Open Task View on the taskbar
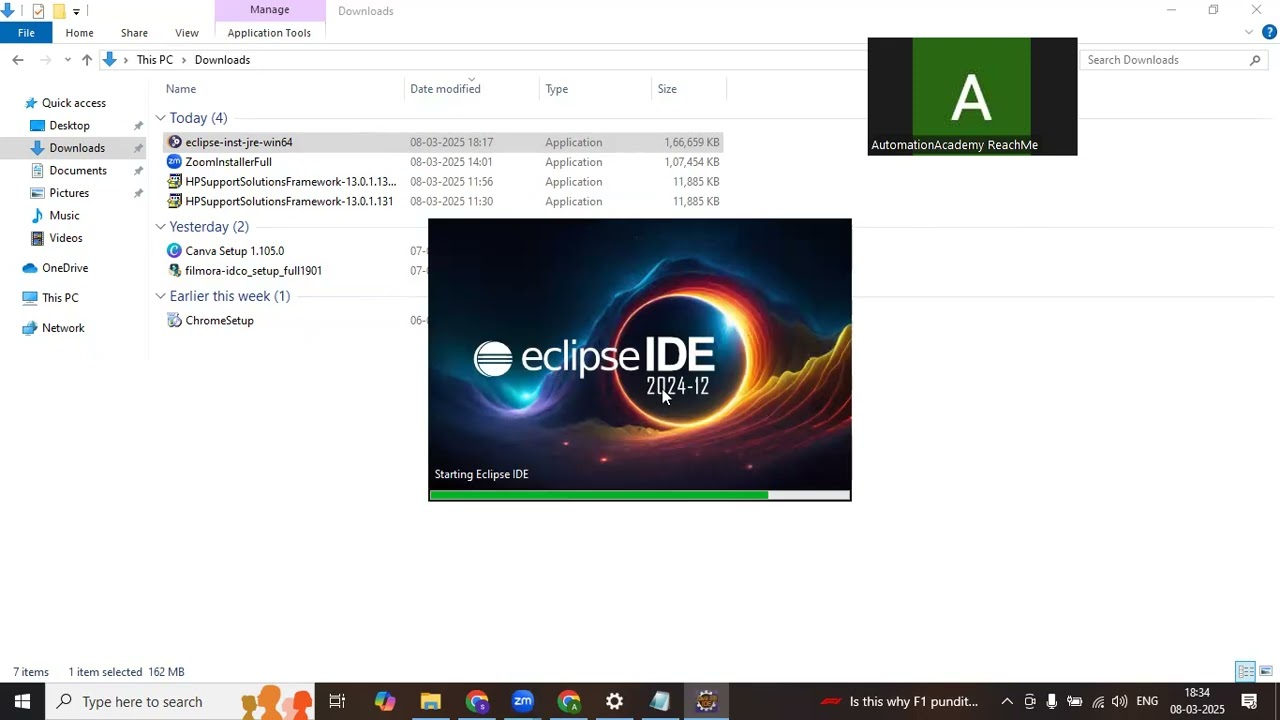This screenshot has width=1280, height=720. tap(337, 701)
